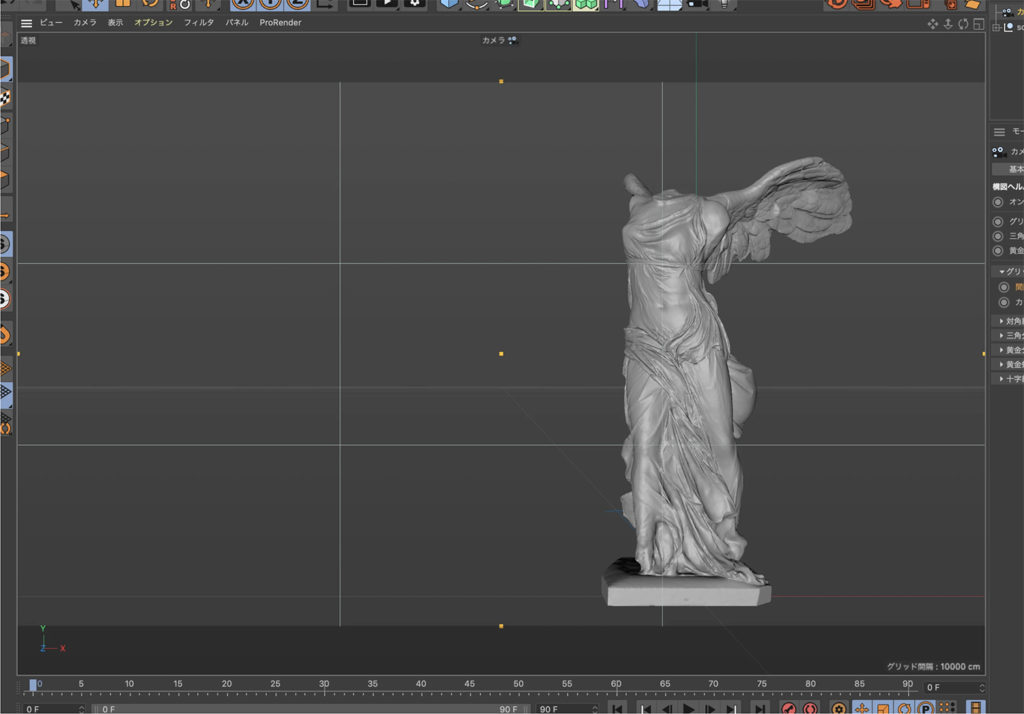Select the グリ radio button below オン
This screenshot has height=714, width=1024.
click(x=997, y=221)
